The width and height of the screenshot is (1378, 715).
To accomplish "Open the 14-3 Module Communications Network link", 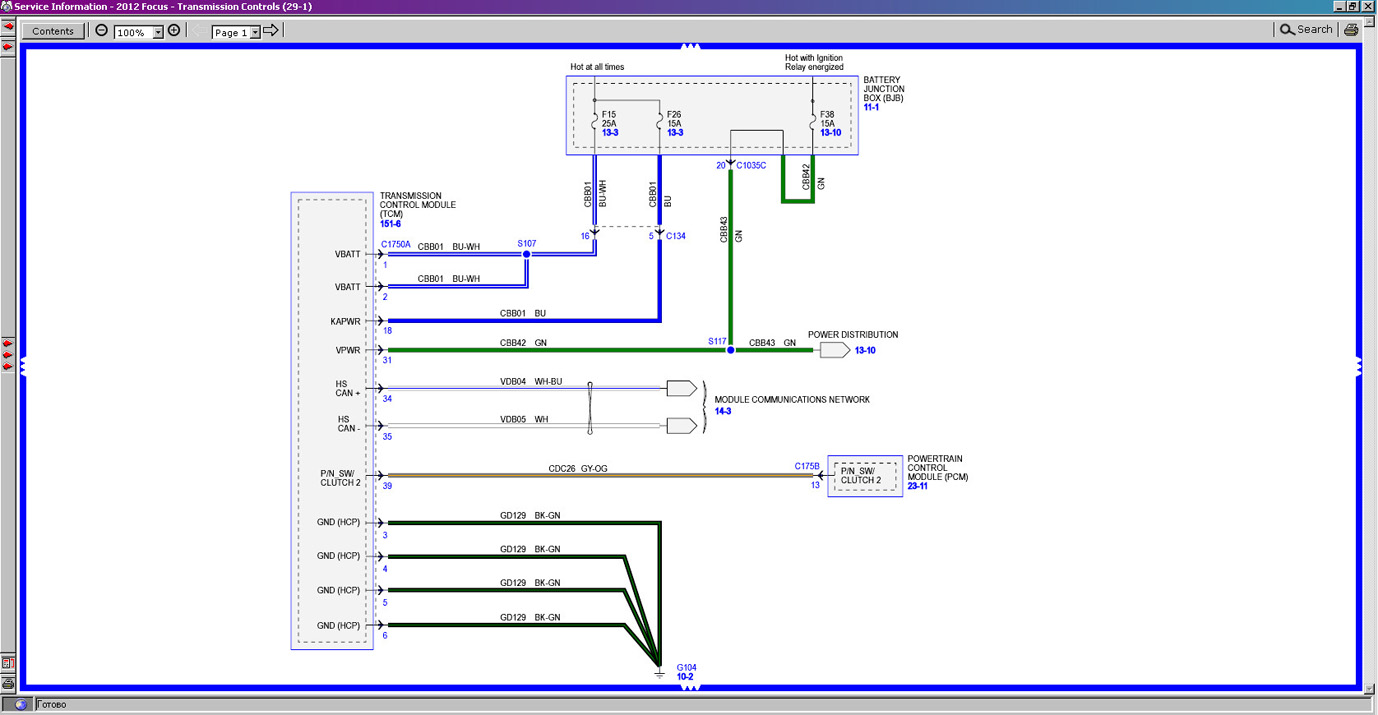I will (723, 411).
